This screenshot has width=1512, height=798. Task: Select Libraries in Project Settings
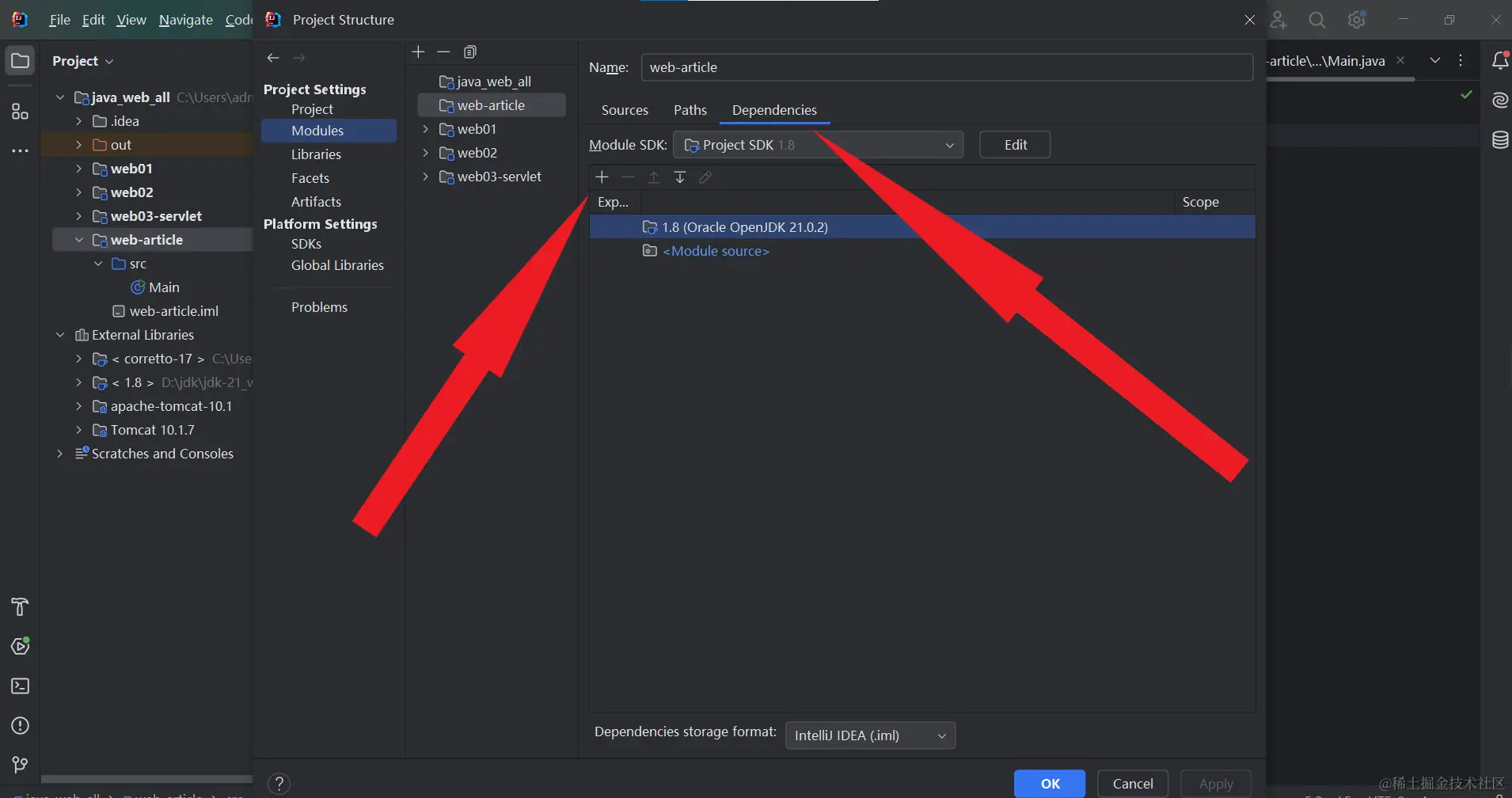tap(316, 154)
